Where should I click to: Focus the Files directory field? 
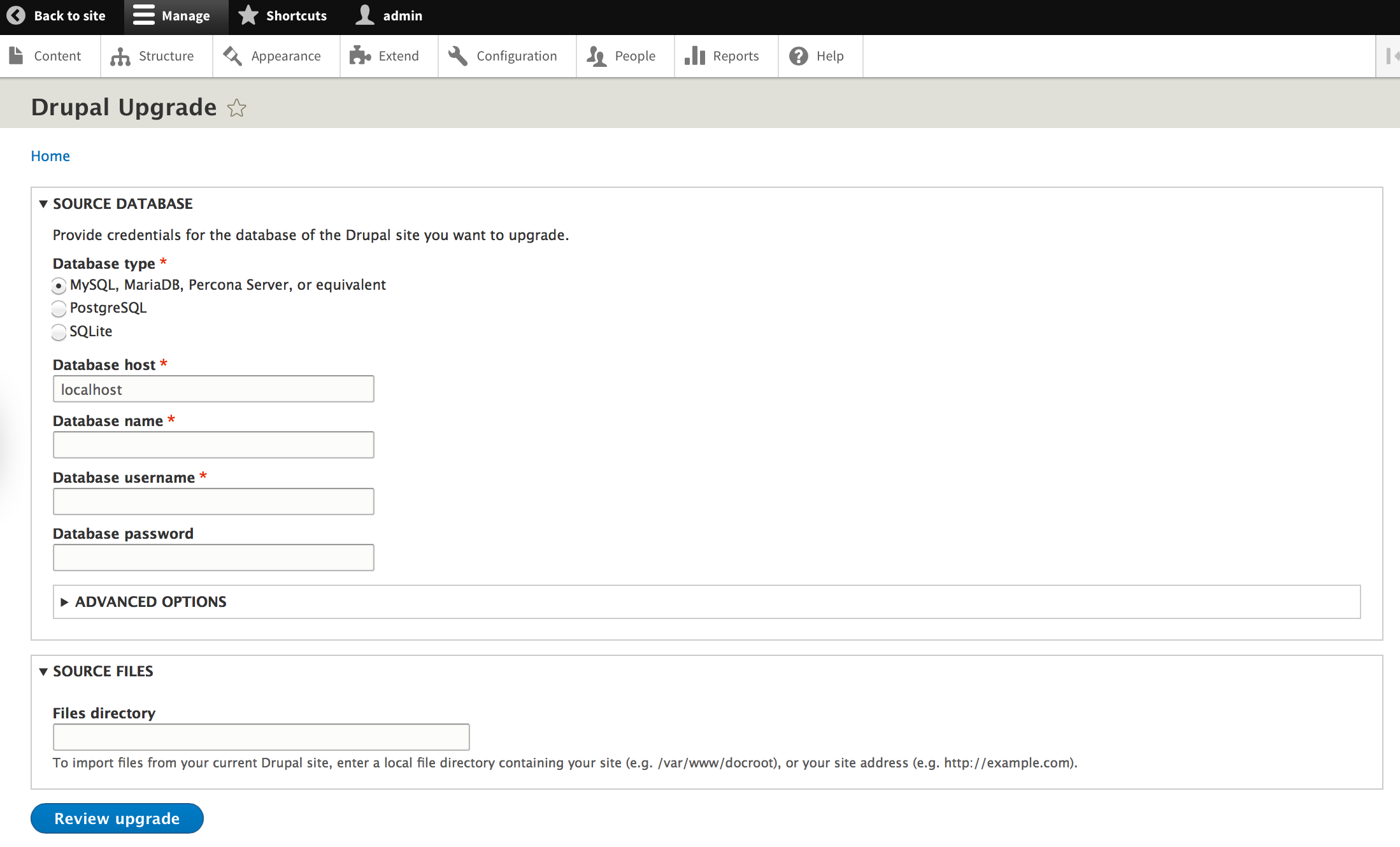click(261, 737)
